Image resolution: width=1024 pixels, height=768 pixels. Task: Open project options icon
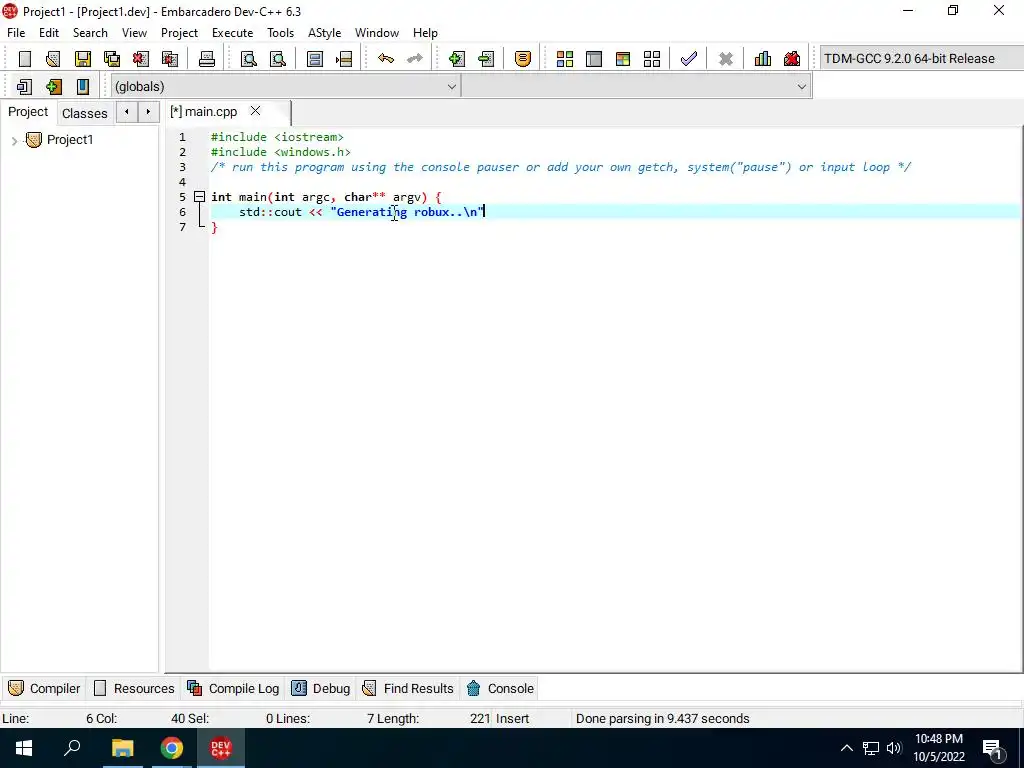[522, 59]
